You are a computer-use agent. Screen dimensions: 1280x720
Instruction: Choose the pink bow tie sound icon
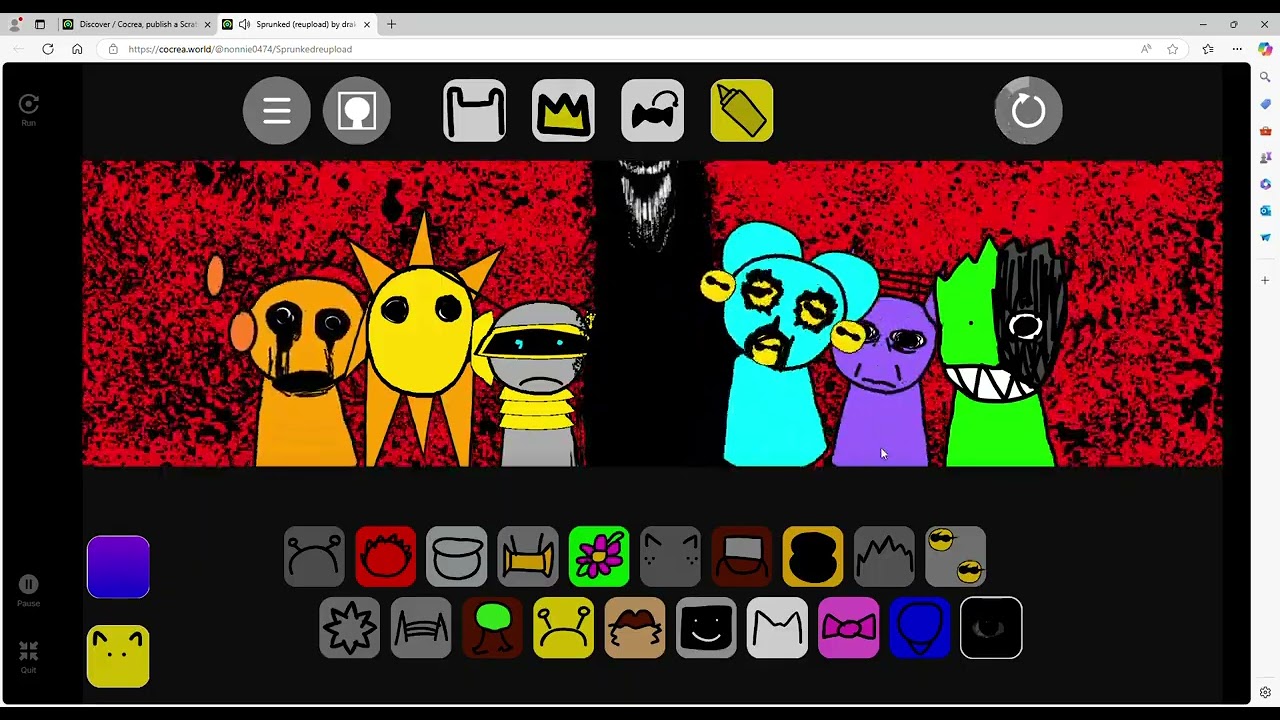(x=848, y=628)
